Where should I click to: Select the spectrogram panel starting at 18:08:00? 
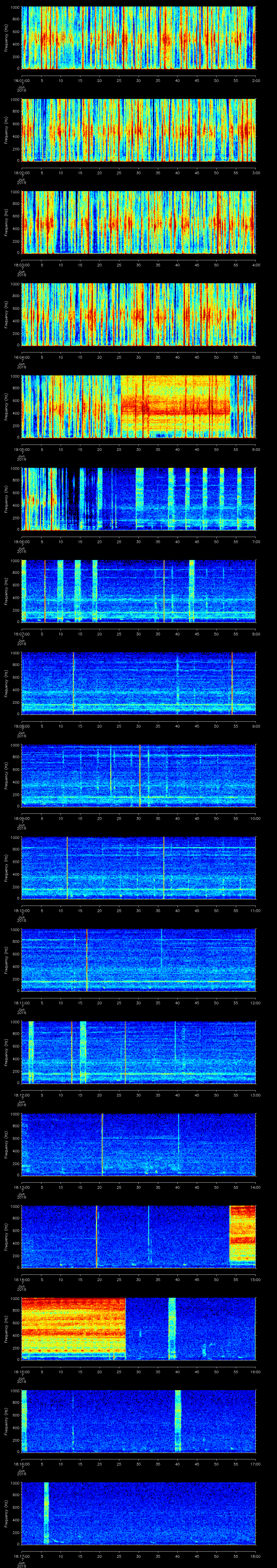[x=138, y=683]
